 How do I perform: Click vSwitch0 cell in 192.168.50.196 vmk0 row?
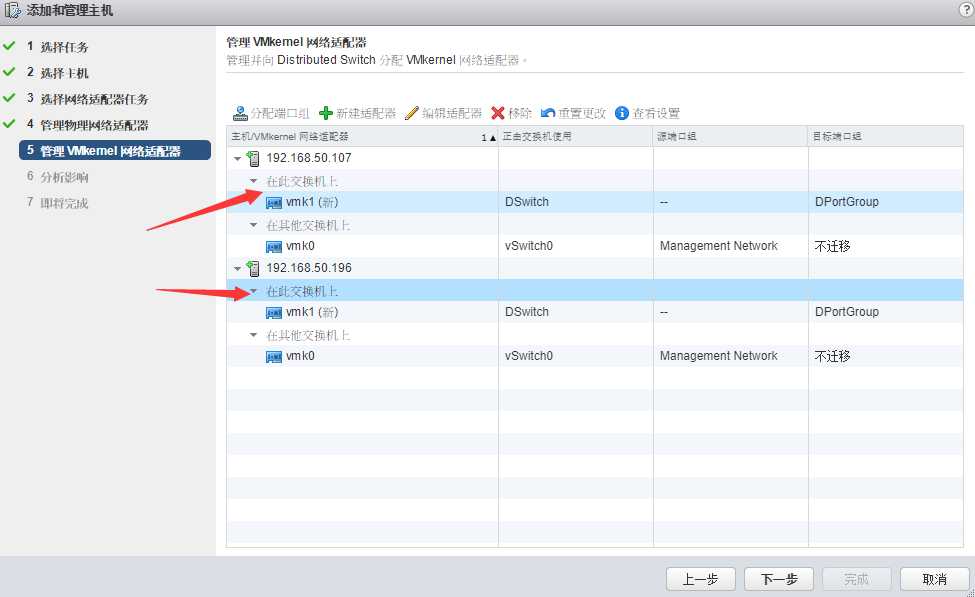(529, 356)
